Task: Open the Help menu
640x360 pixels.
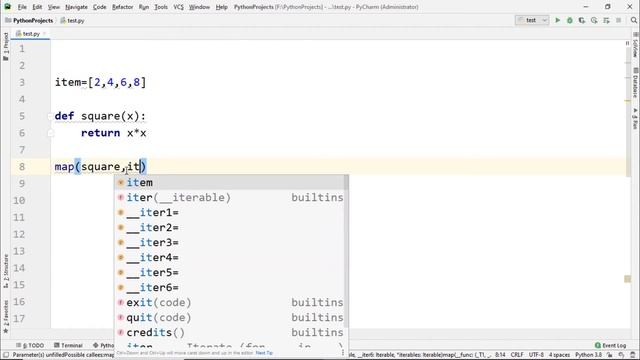Action: [221, 7]
